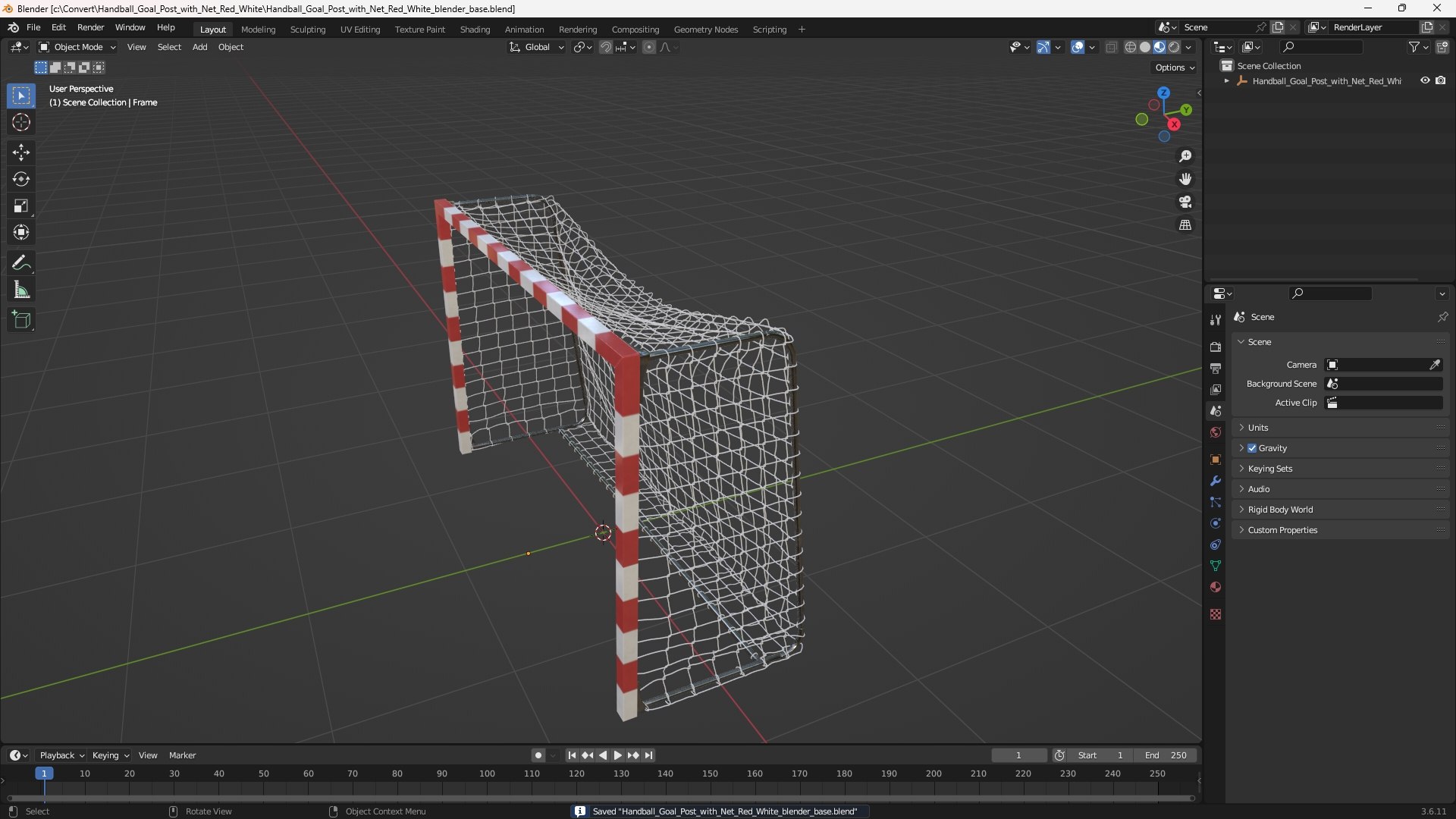
Task: Toggle the Gravity checkbox
Action: click(1252, 448)
